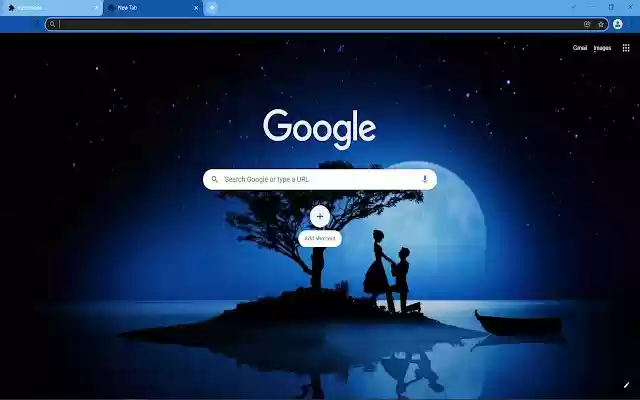Image resolution: width=640 pixels, height=400 pixels.
Task: Share this page from address bar
Action: (x=587, y=24)
